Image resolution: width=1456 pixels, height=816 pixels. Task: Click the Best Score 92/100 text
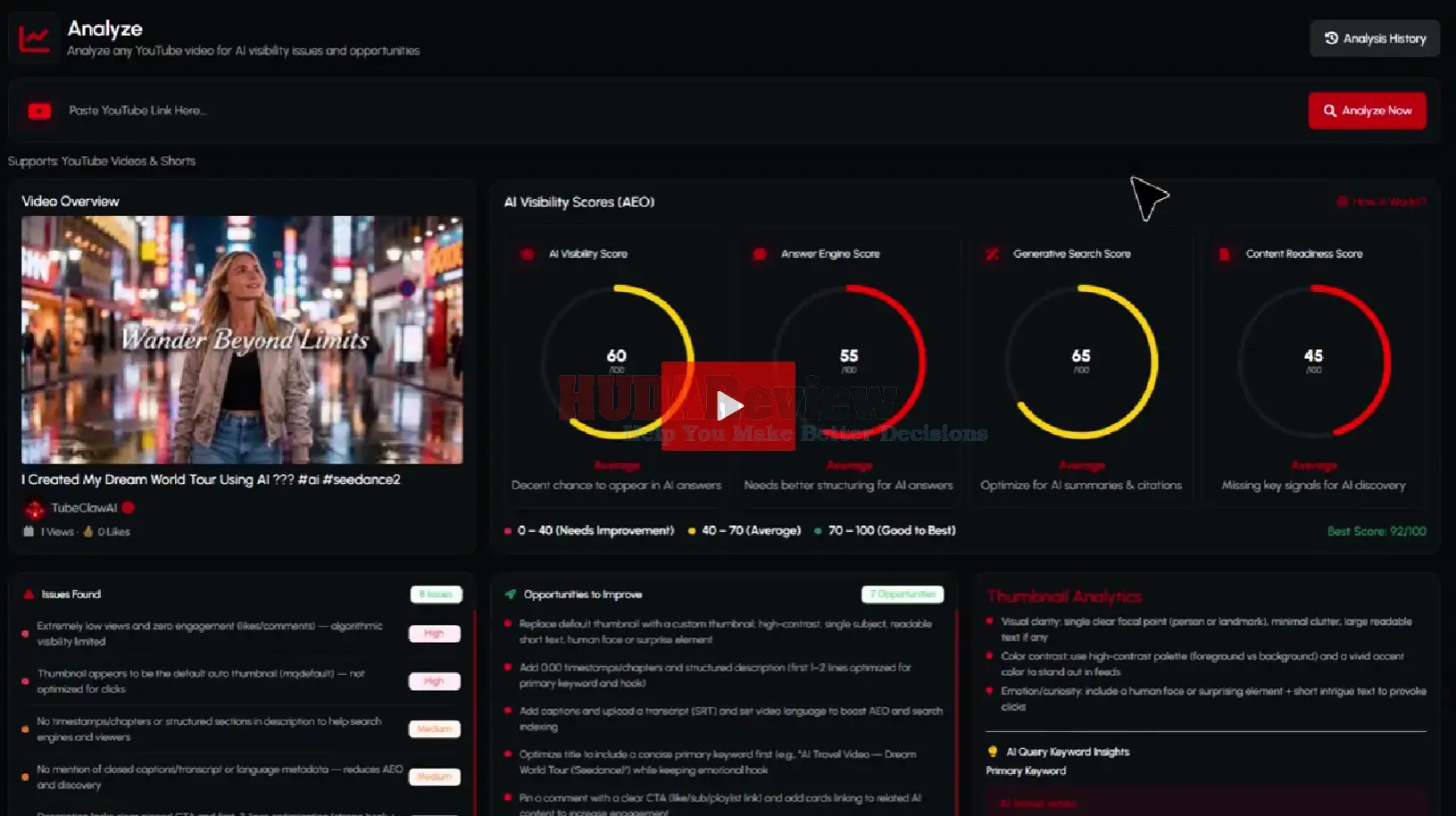[x=1377, y=531]
